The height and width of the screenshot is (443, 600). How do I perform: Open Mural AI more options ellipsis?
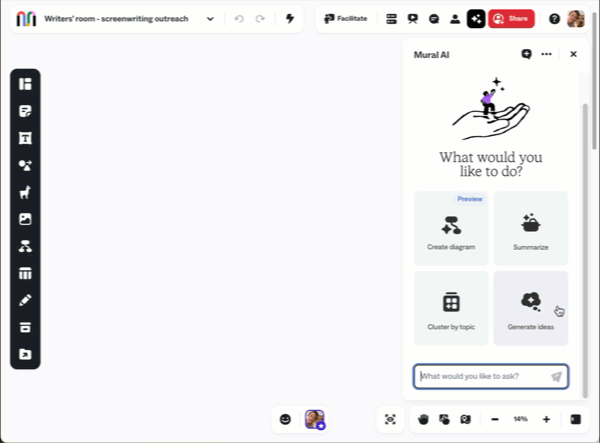pyautogui.click(x=546, y=54)
